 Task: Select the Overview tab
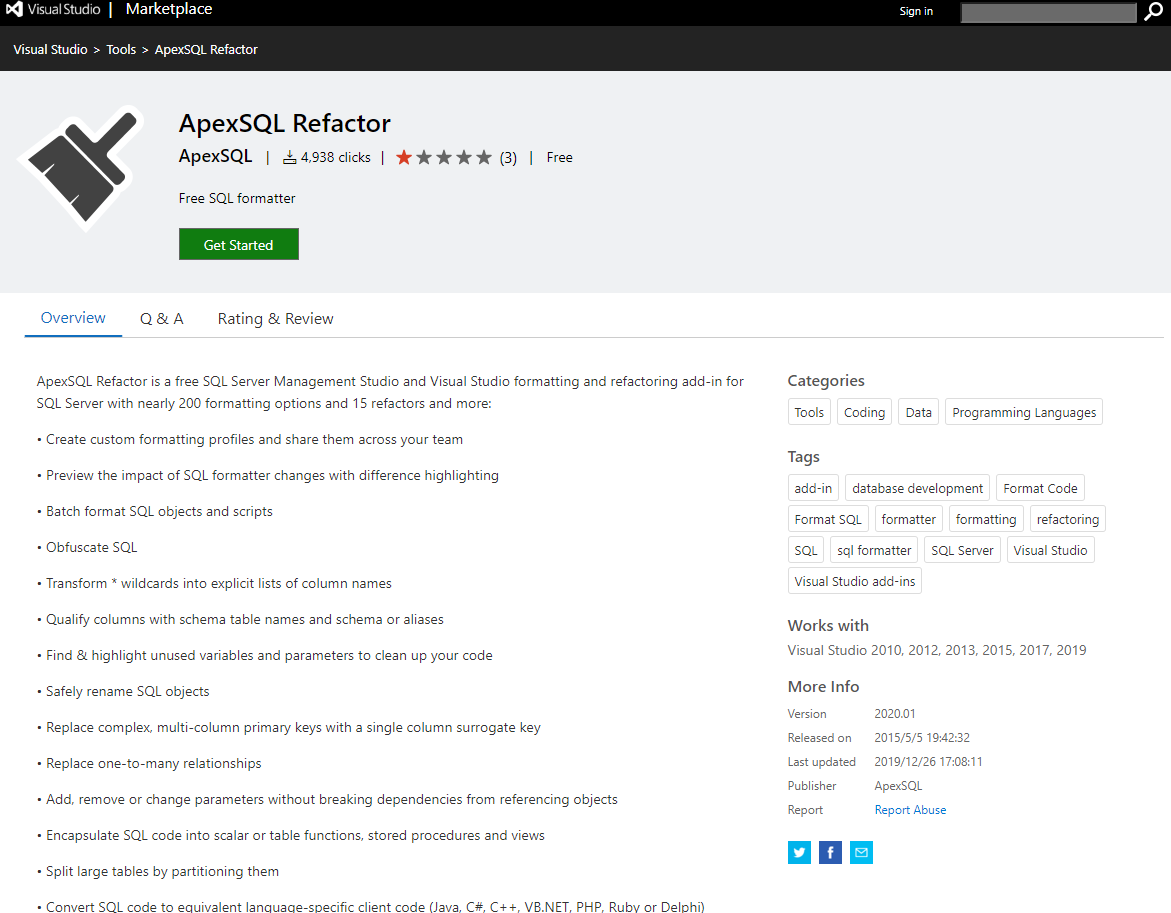pos(72,318)
